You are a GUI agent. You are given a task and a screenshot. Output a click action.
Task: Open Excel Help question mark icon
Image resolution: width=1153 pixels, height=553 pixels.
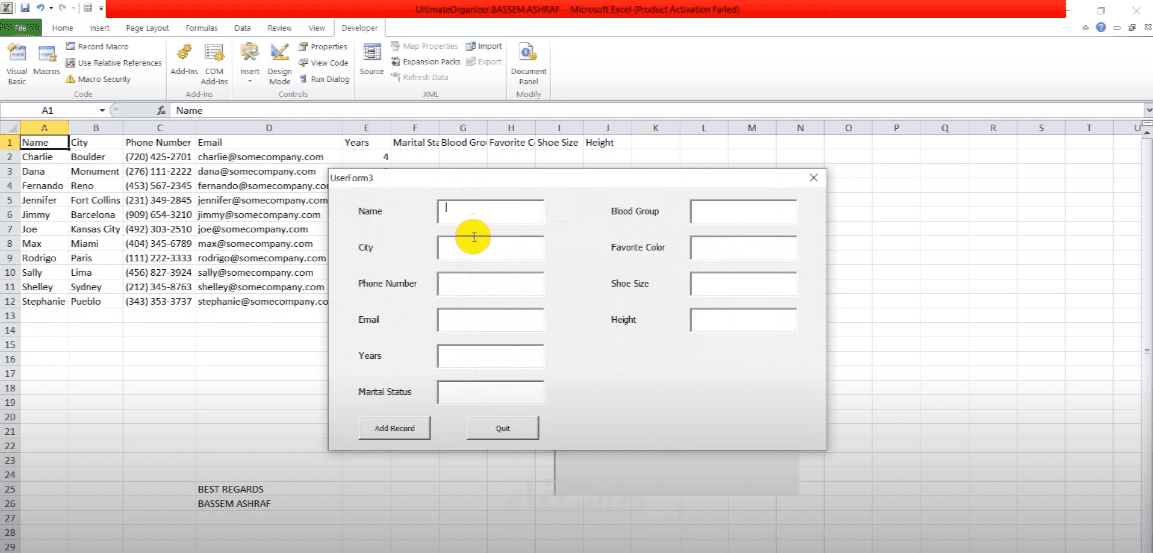(x=1101, y=27)
